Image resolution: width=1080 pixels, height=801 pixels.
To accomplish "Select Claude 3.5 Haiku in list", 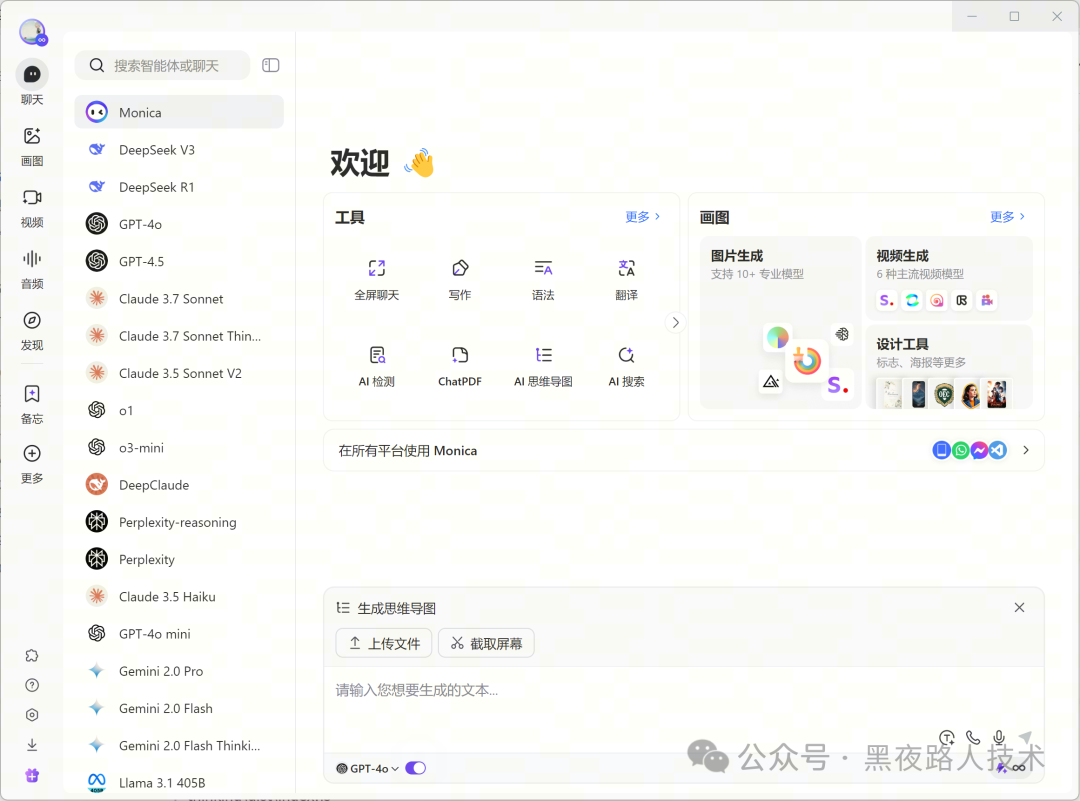I will pyautogui.click(x=179, y=596).
